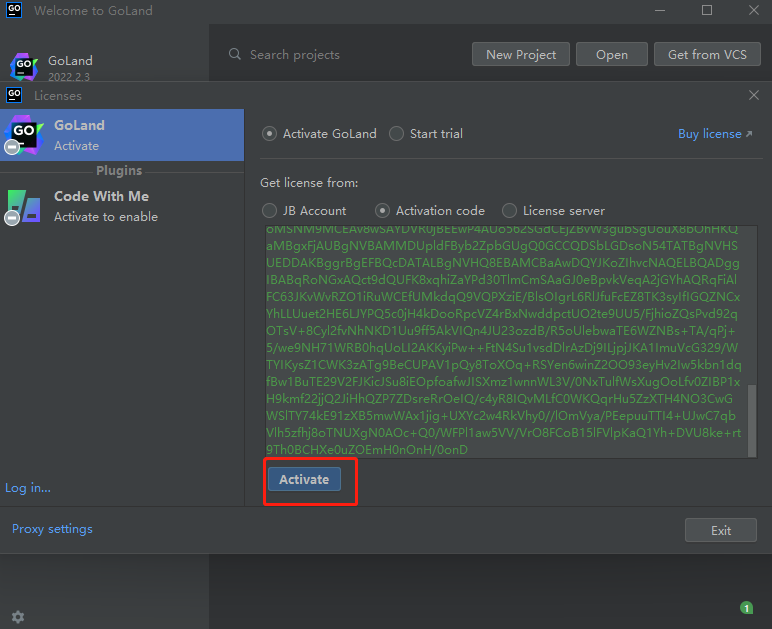The width and height of the screenshot is (772, 629).
Task: Click the Plugins section header
Action: click(x=119, y=171)
